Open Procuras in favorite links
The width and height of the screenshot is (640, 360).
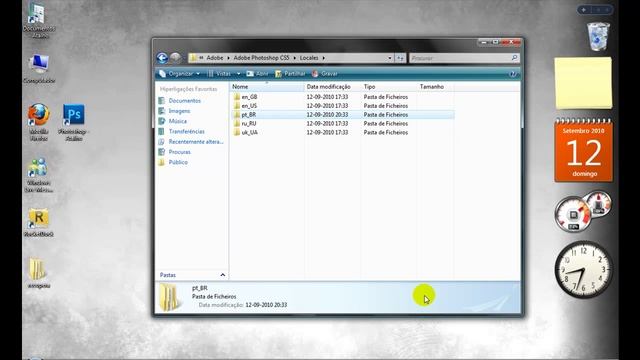(x=180, y=152)
